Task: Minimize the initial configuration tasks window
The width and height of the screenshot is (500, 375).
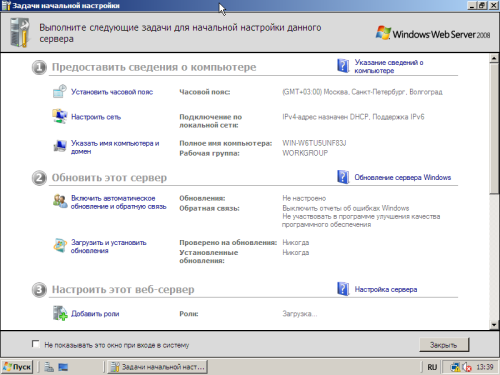Action: 472,5
